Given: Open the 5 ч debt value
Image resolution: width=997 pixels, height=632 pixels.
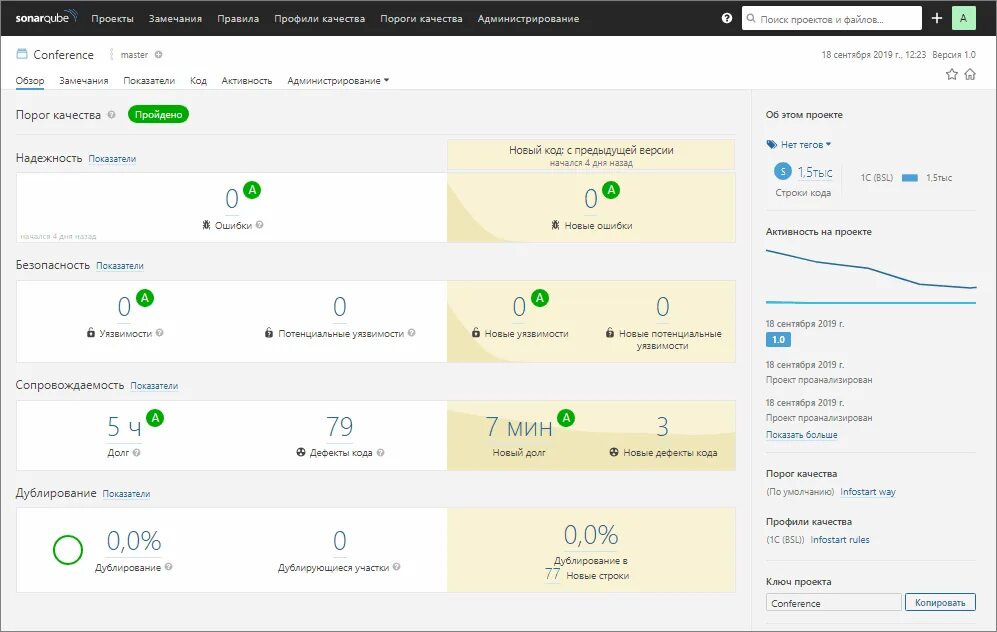Looking at the screenshot, I should tap(124, 427).
